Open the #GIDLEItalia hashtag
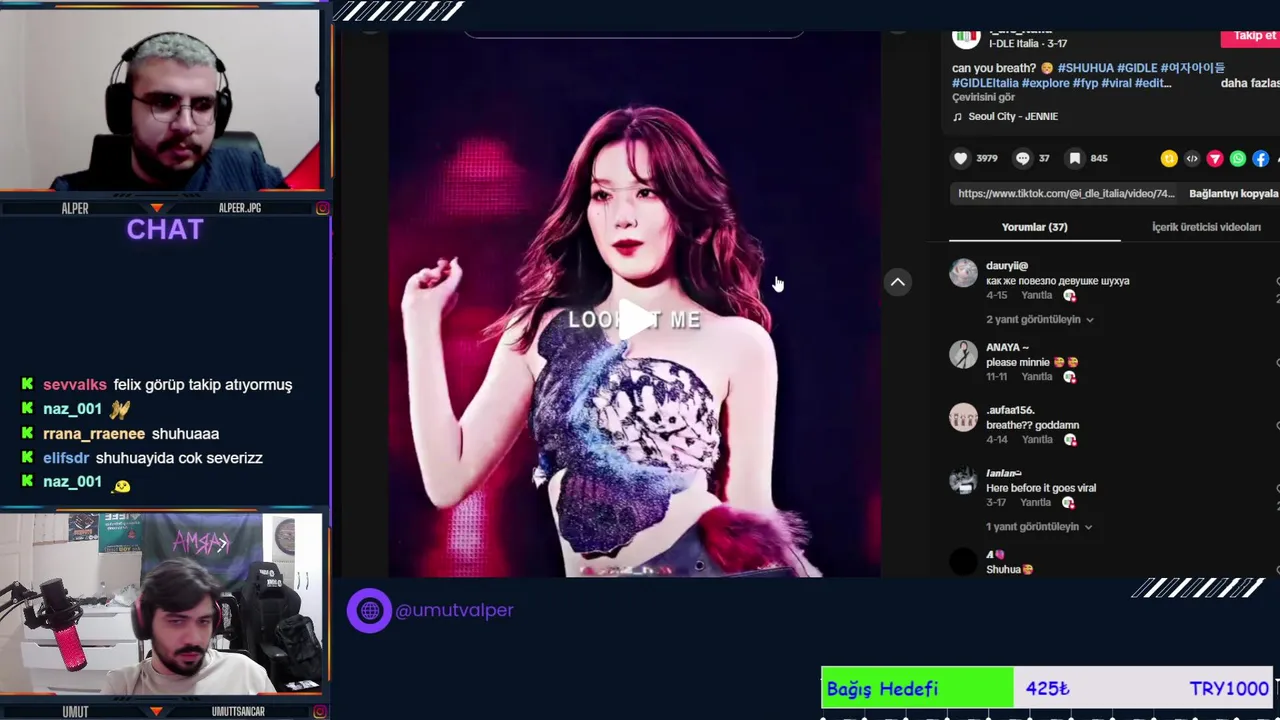This screenshot has height=720, width=1280. point(985,83)
